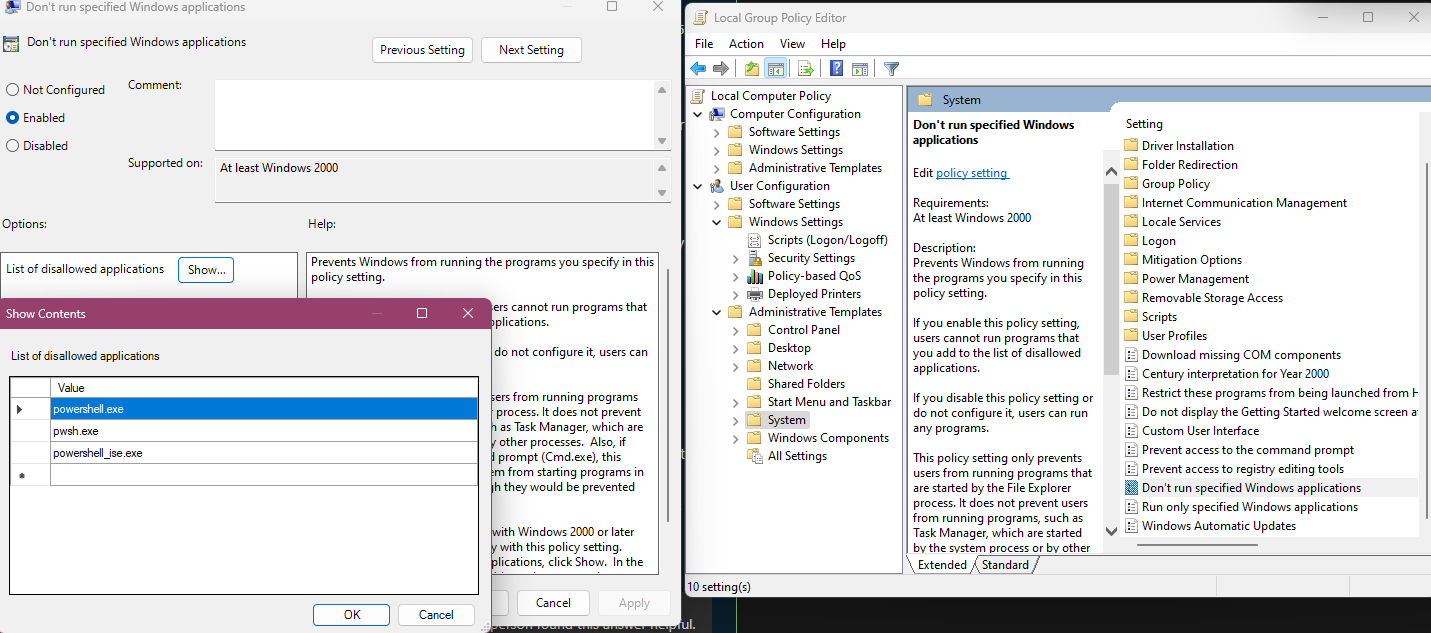Go back using the blue Back arrow
The width and height of the screenshot is (1431, 633).
[698, 69]
